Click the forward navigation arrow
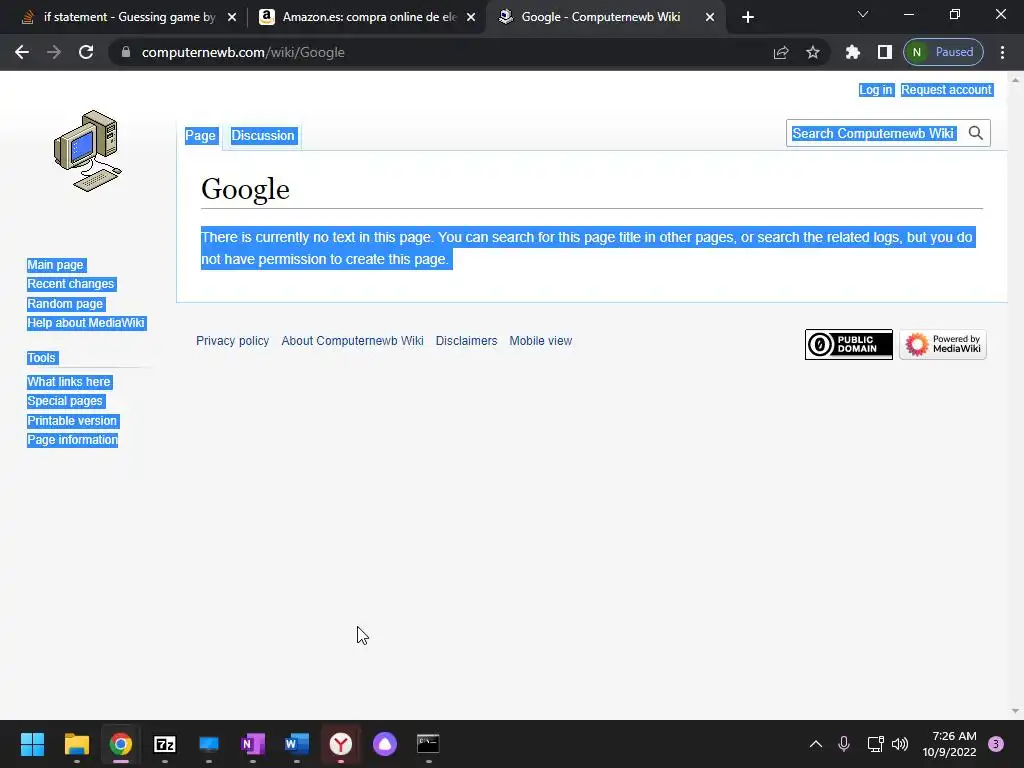 click(54, 52)
